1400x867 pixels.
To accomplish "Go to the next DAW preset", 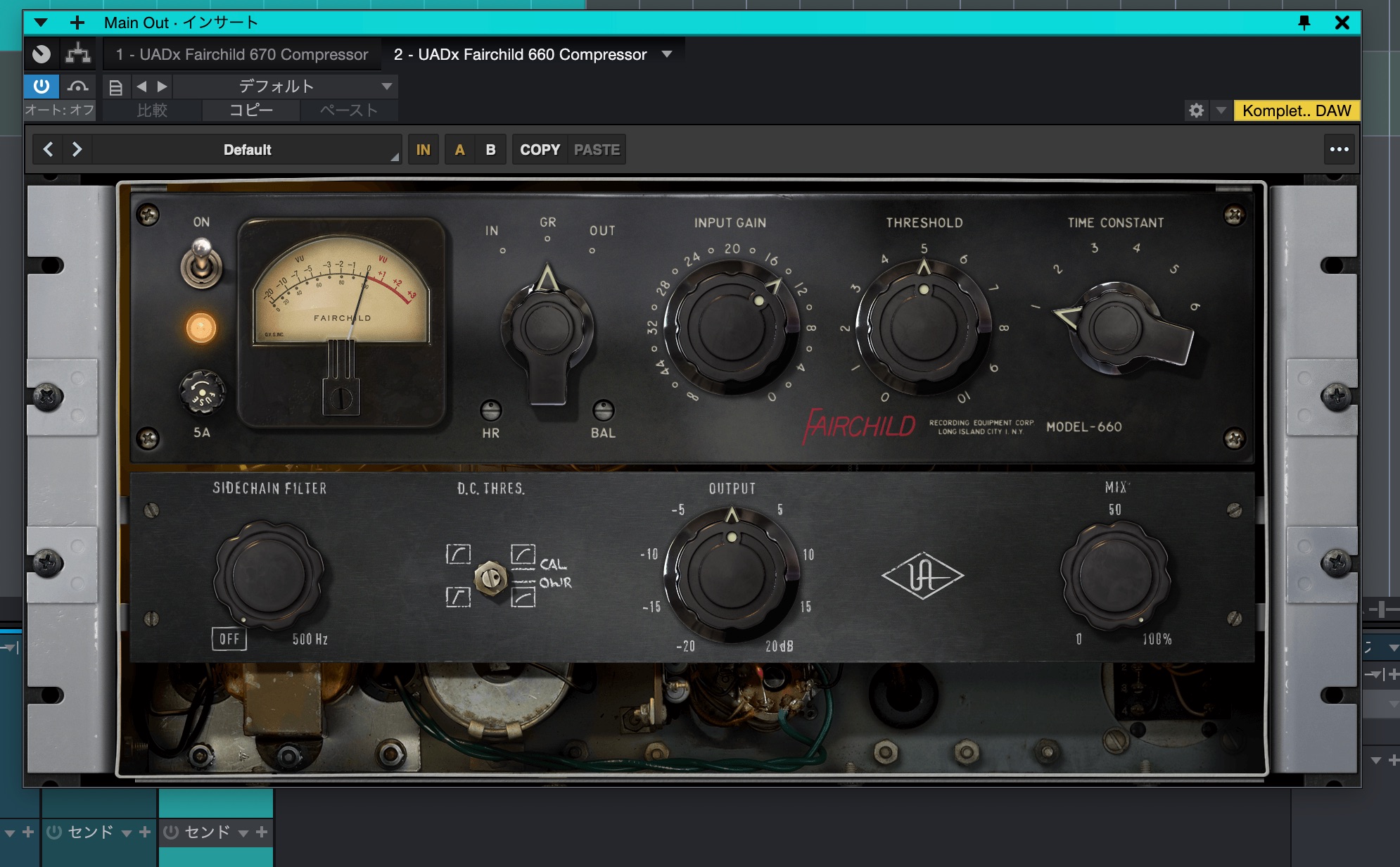I will 163,87.
